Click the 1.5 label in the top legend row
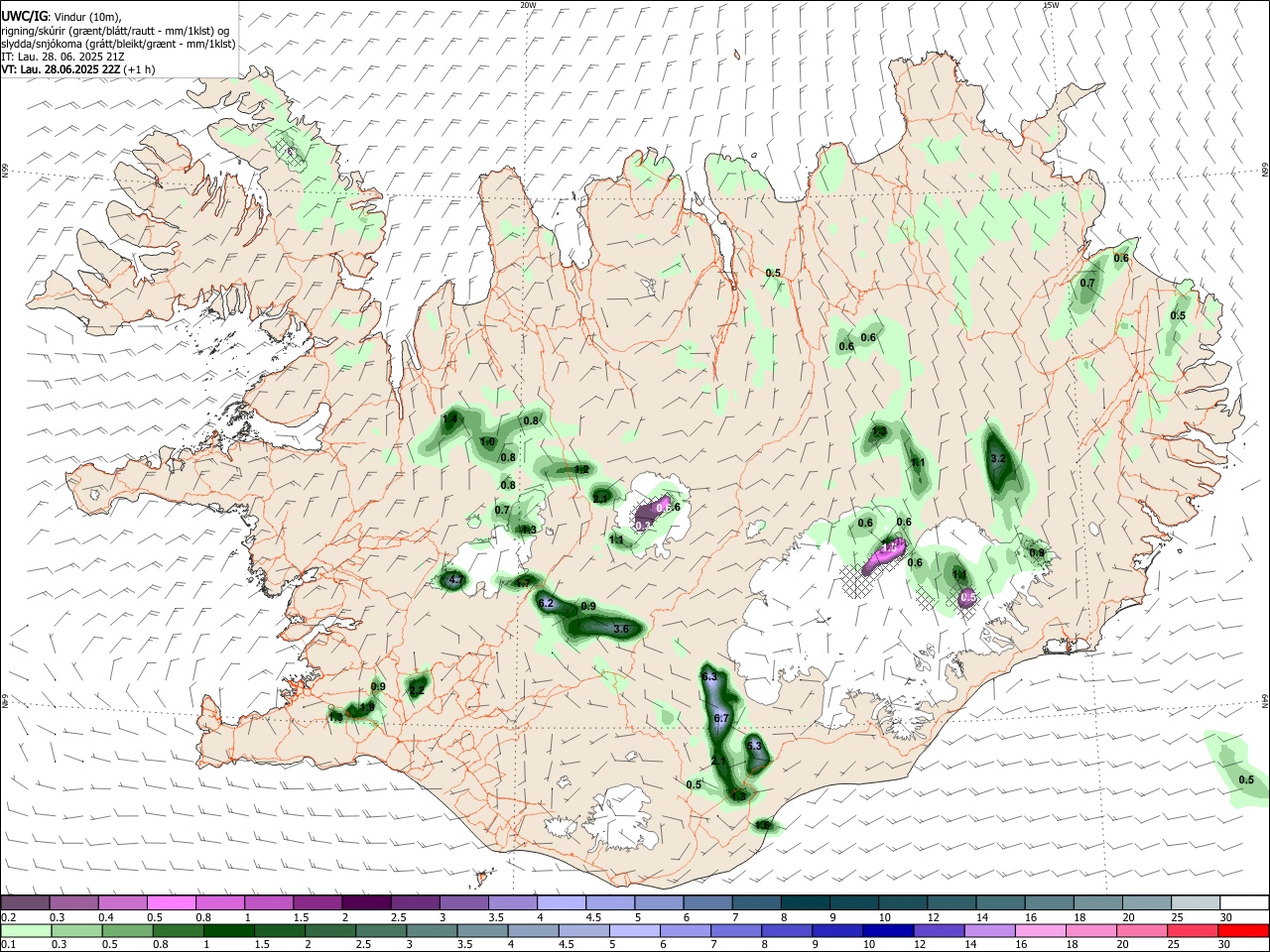This screenshot has width=1270, height=952. click(300, 917)
